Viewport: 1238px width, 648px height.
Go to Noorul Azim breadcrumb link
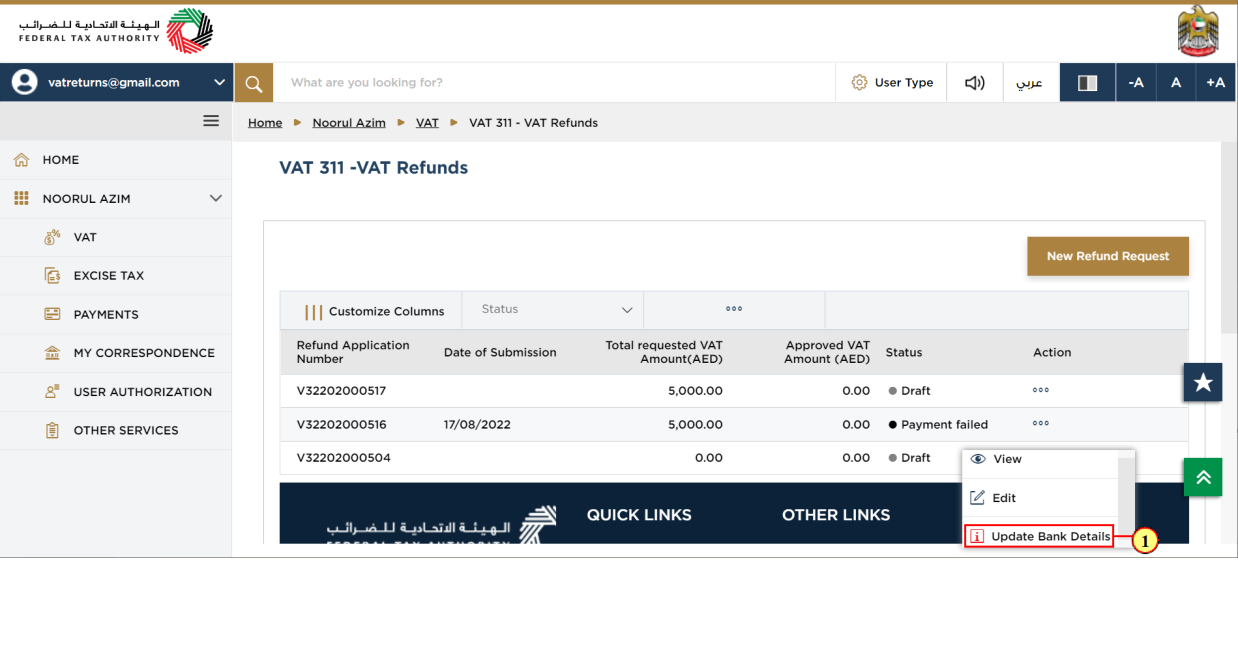coord(349,123)
